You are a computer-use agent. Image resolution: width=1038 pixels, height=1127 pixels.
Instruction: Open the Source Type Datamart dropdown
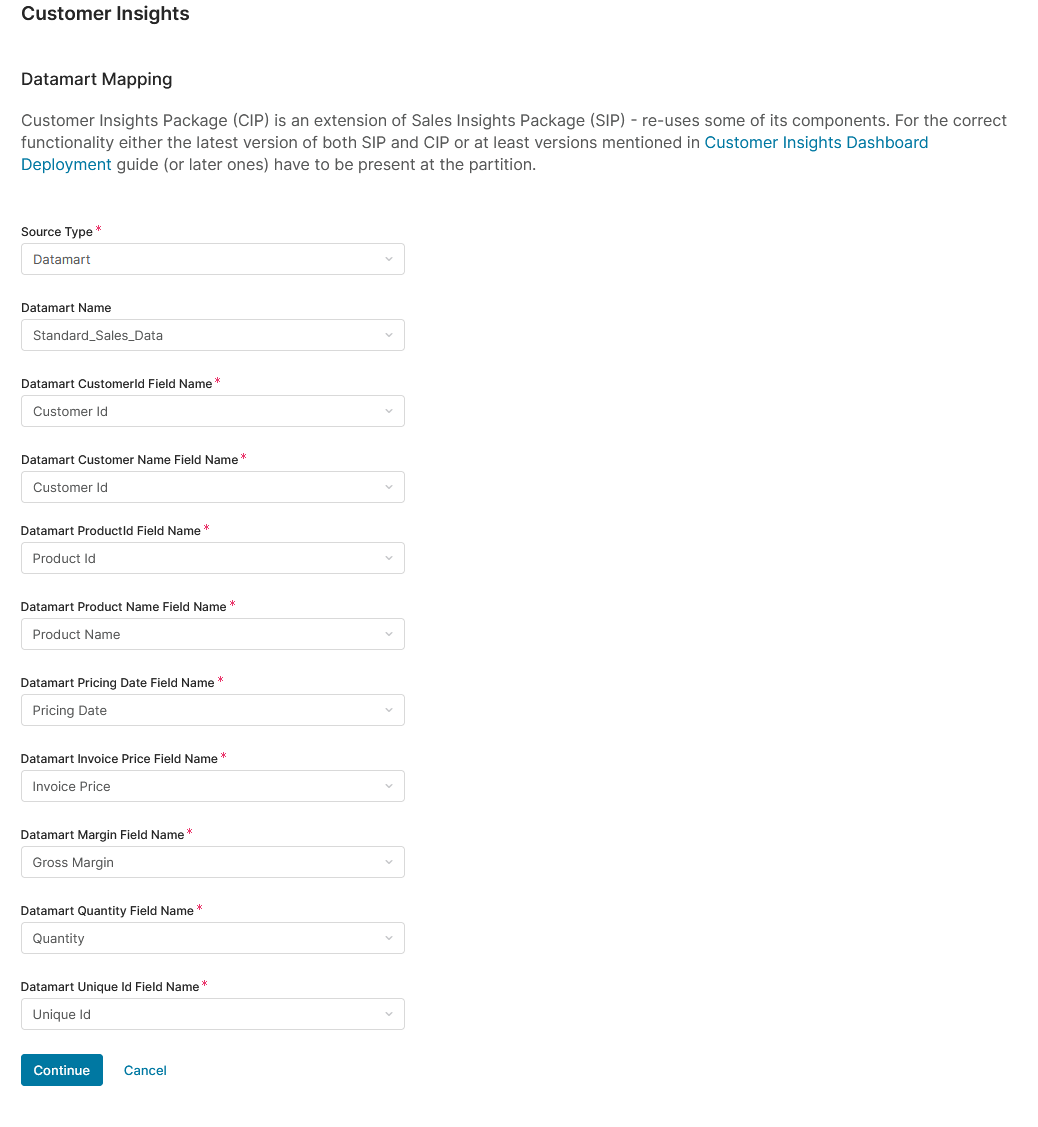tap(212, 260)
